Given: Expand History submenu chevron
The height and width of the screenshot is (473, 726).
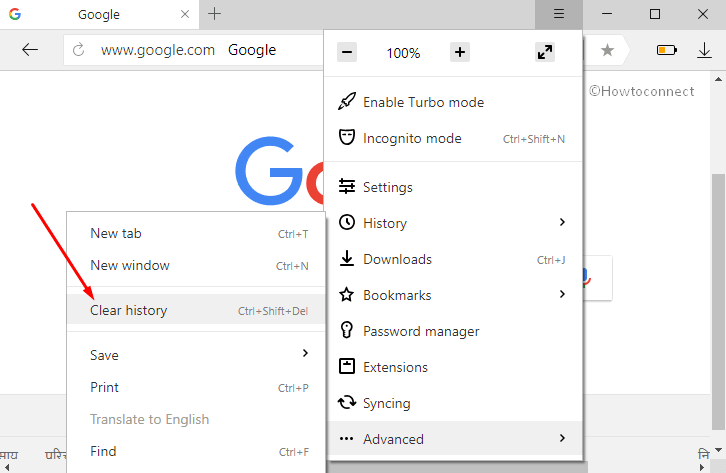Looking at the screenshot, I should 562,223.
